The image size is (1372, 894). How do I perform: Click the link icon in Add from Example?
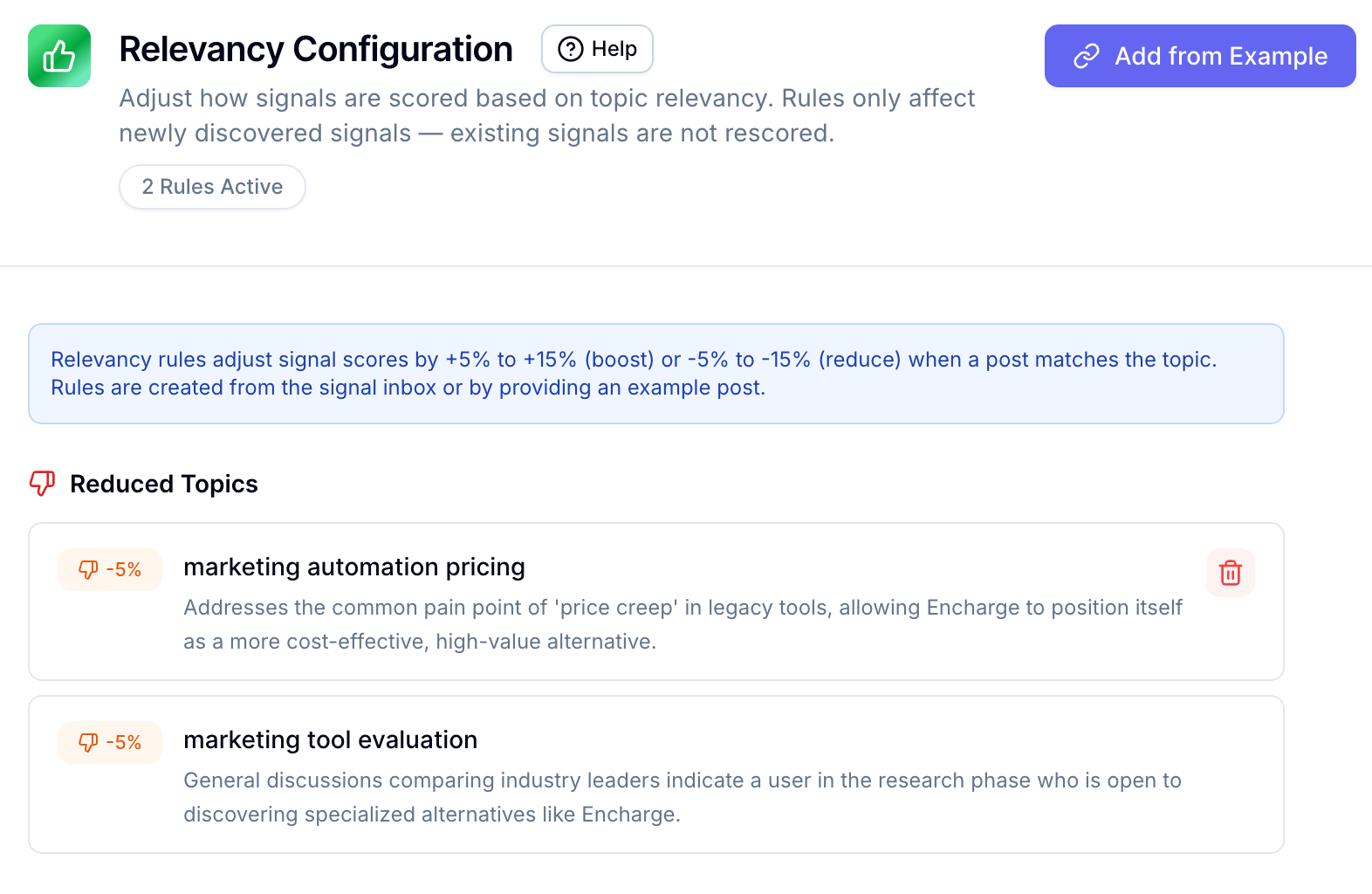pos(1086,56)
